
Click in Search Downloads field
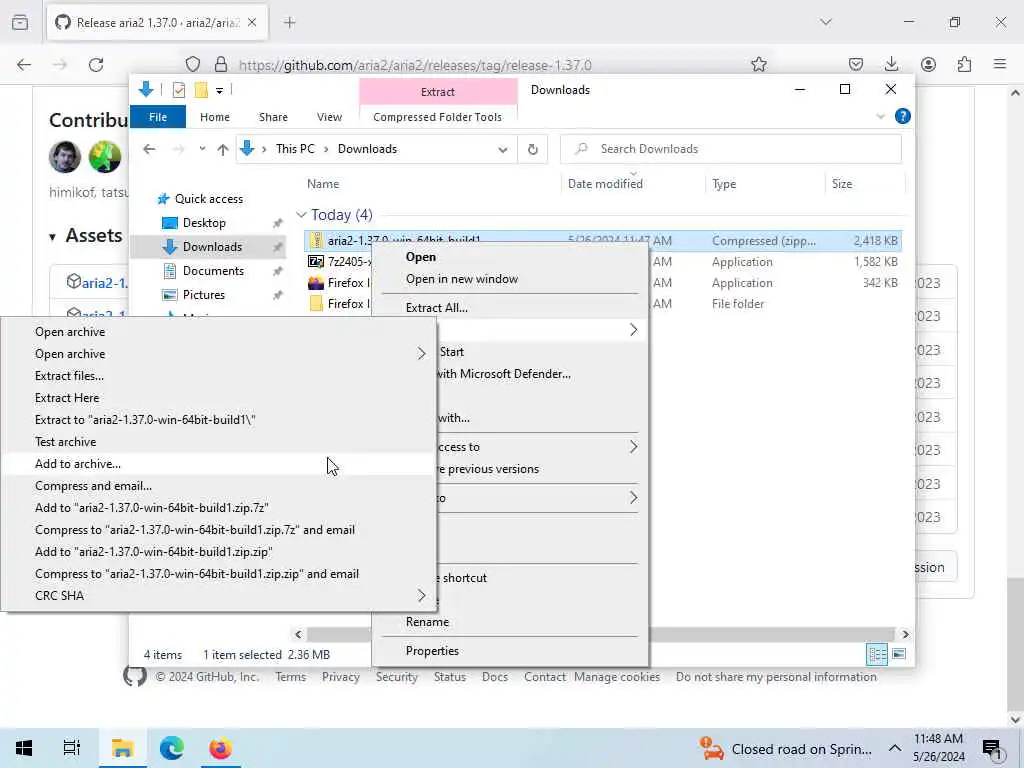[731, 149]
